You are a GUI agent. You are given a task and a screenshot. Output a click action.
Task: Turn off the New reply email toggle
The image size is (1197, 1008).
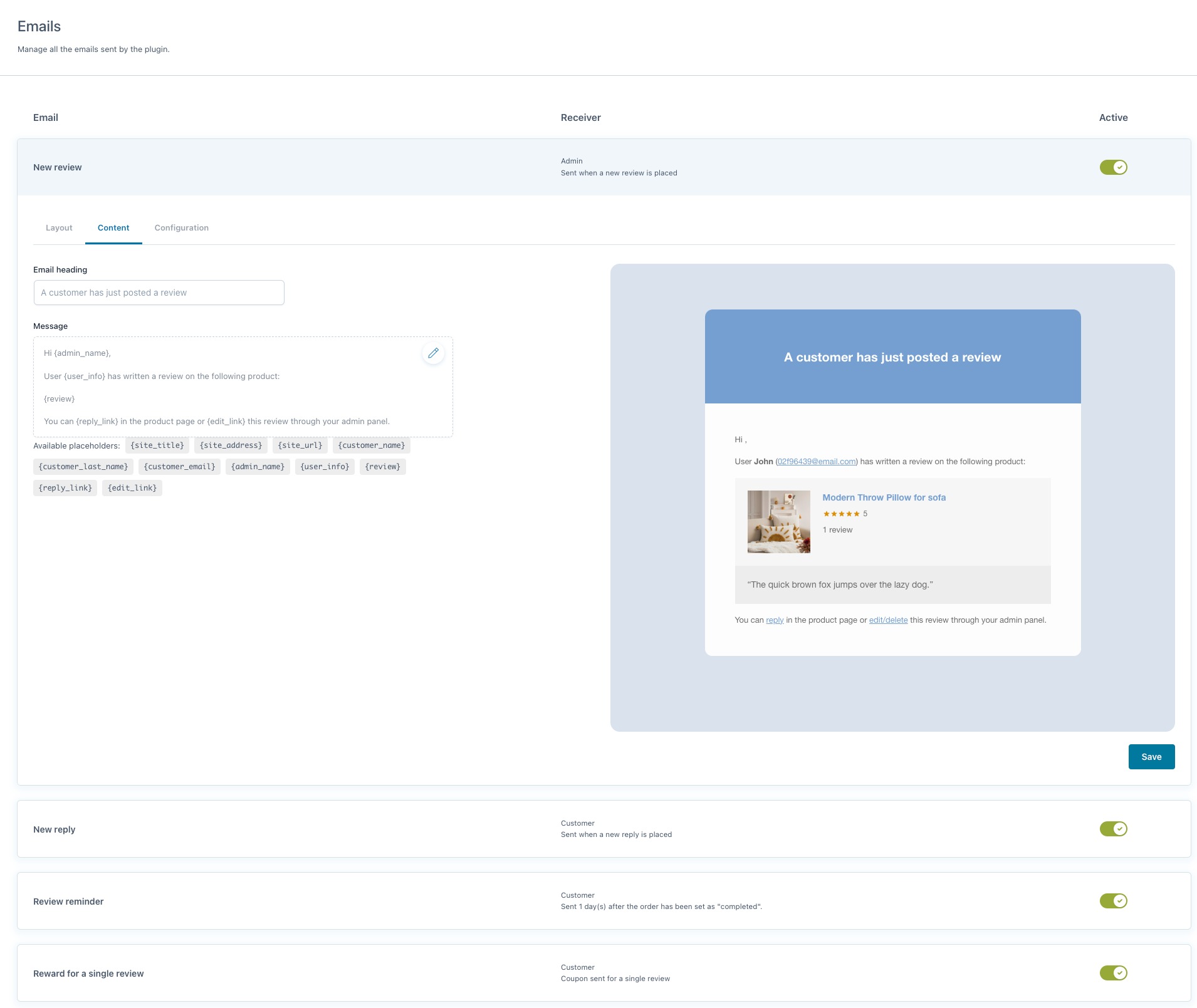(1113, 829)
